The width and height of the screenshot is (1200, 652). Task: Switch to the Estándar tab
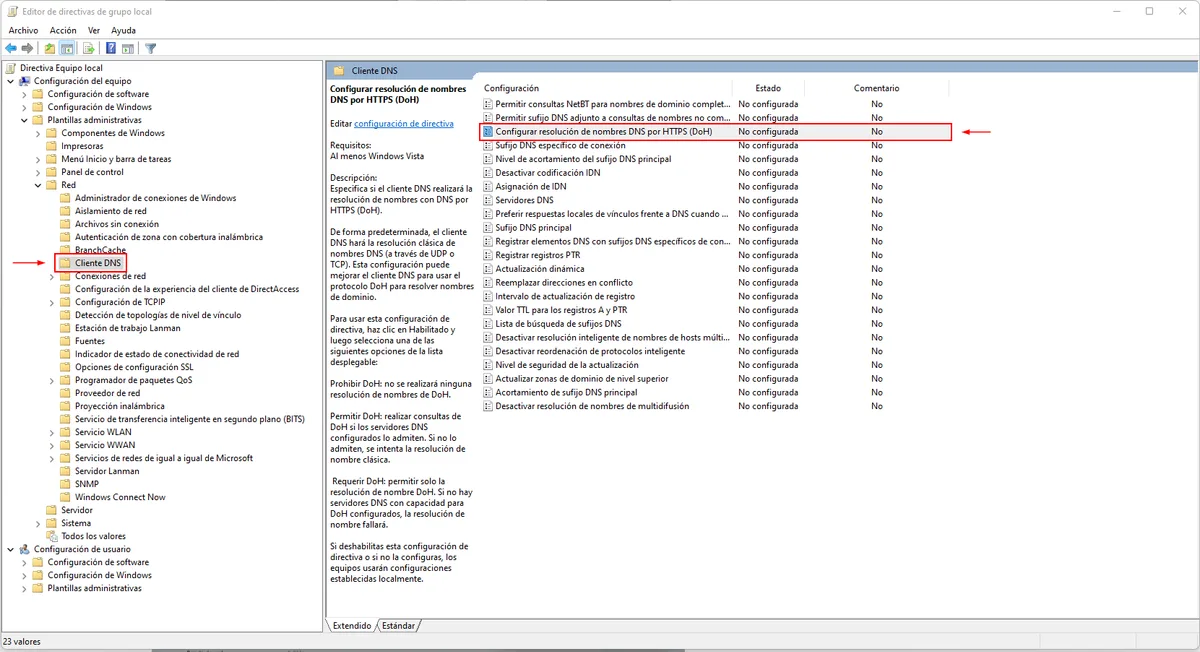(398, 625)
